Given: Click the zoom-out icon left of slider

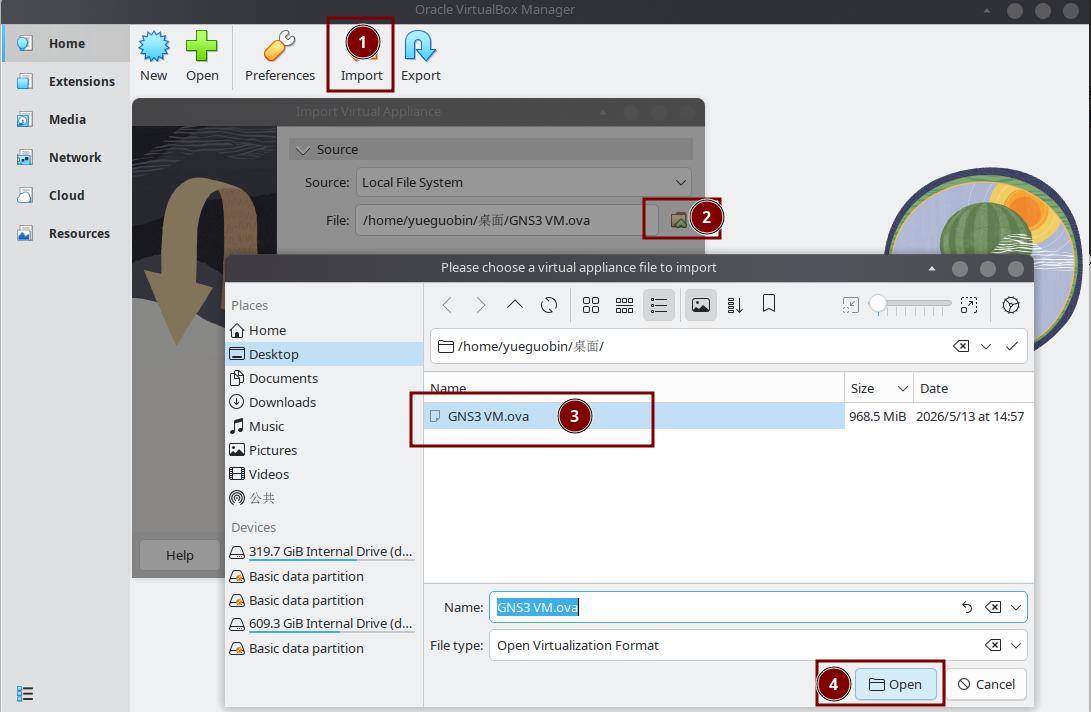Looking at the screenshot, I should (850, 305).
